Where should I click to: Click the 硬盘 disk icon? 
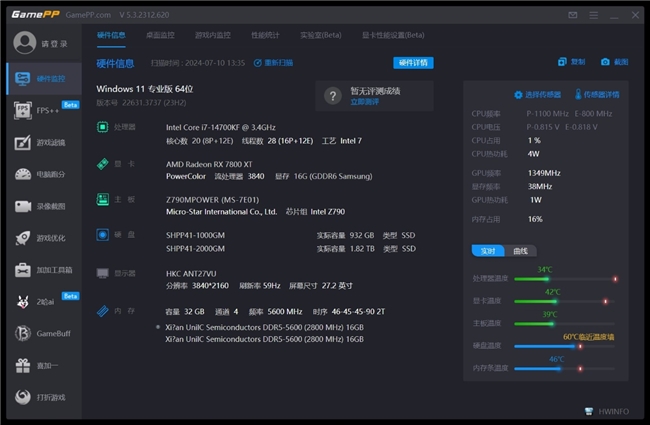pyautogui.click(x=102, y=235)
